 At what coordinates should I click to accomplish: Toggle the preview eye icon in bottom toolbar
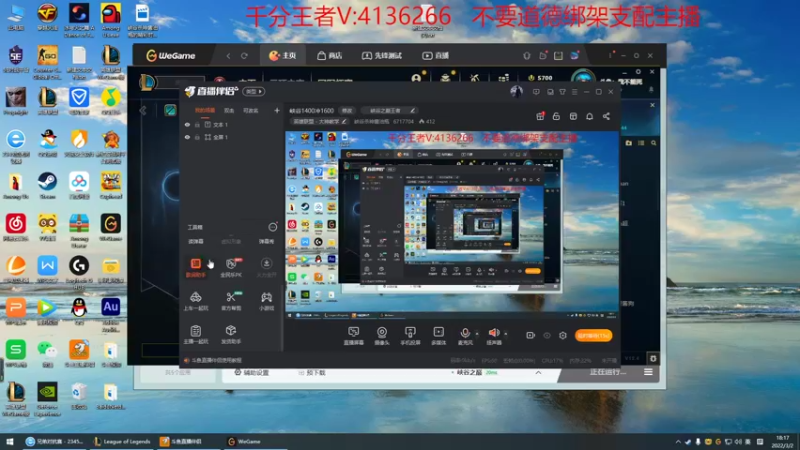click(547, 336)
